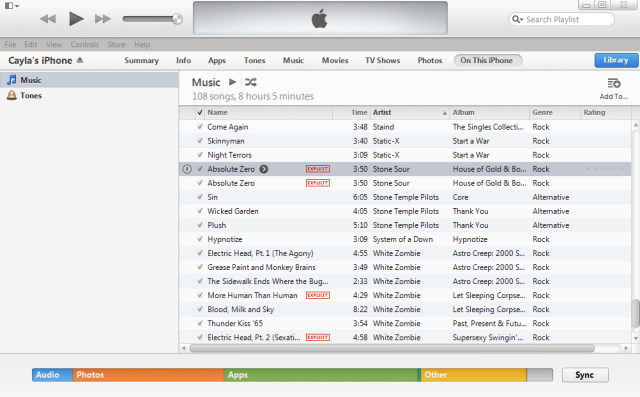
Task: Toggle Artist column sort direction arrow
Action: click(444, 113)
